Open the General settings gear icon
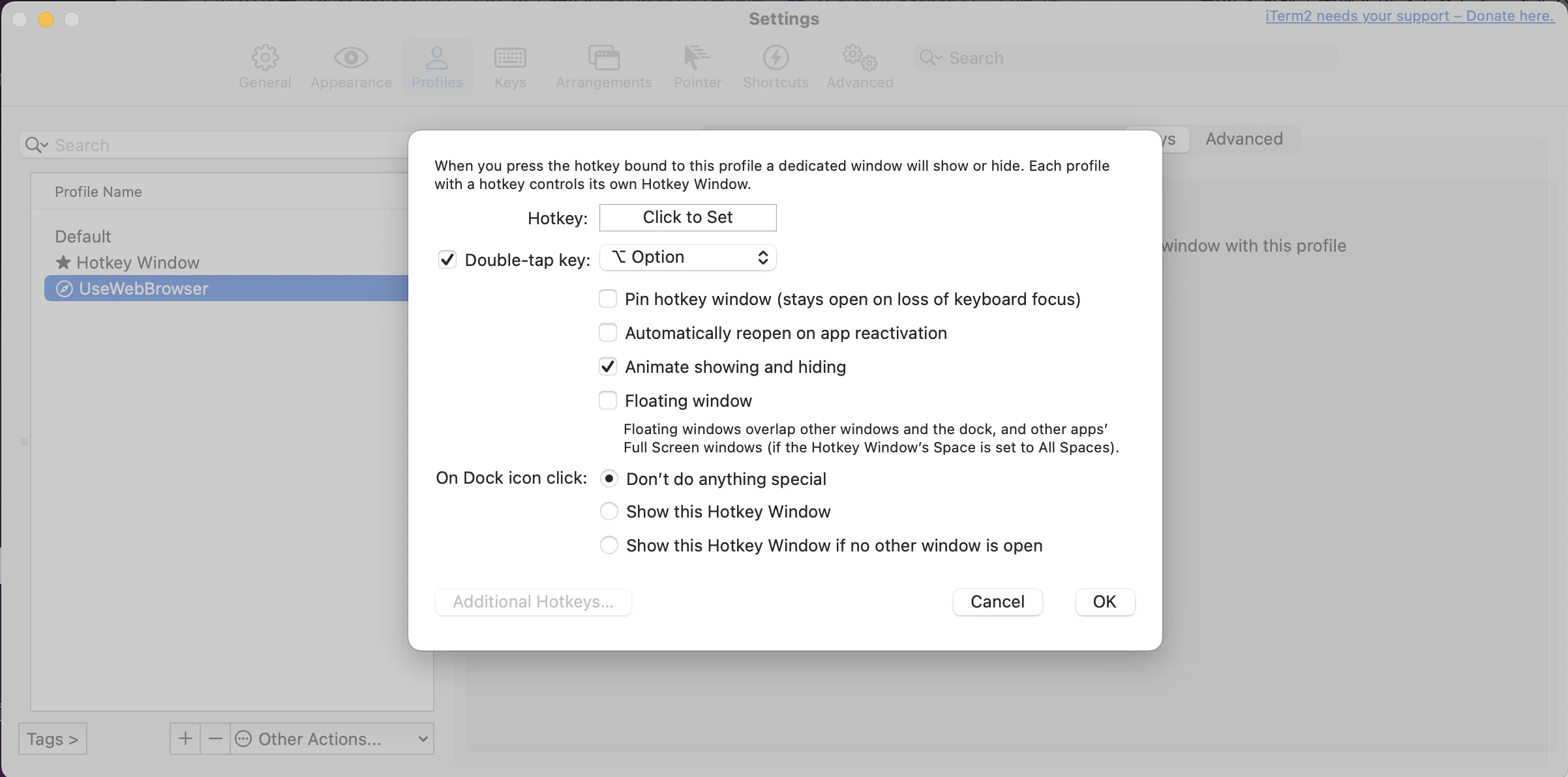Image resolution: width=1568 pixels, height=777 pixels. click(x=265, y=58)
